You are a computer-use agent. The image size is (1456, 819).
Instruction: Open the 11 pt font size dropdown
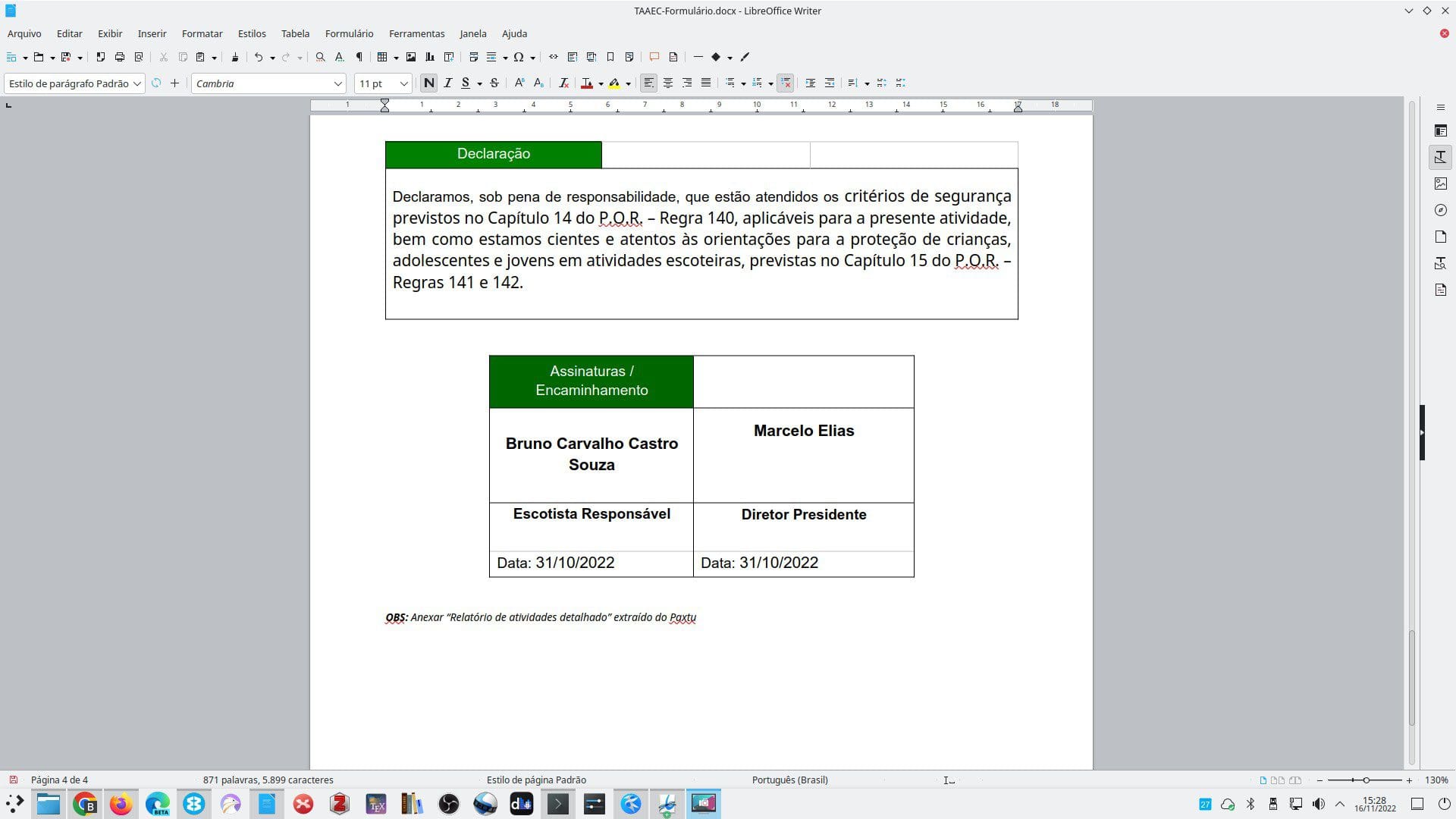pos(403,83)
